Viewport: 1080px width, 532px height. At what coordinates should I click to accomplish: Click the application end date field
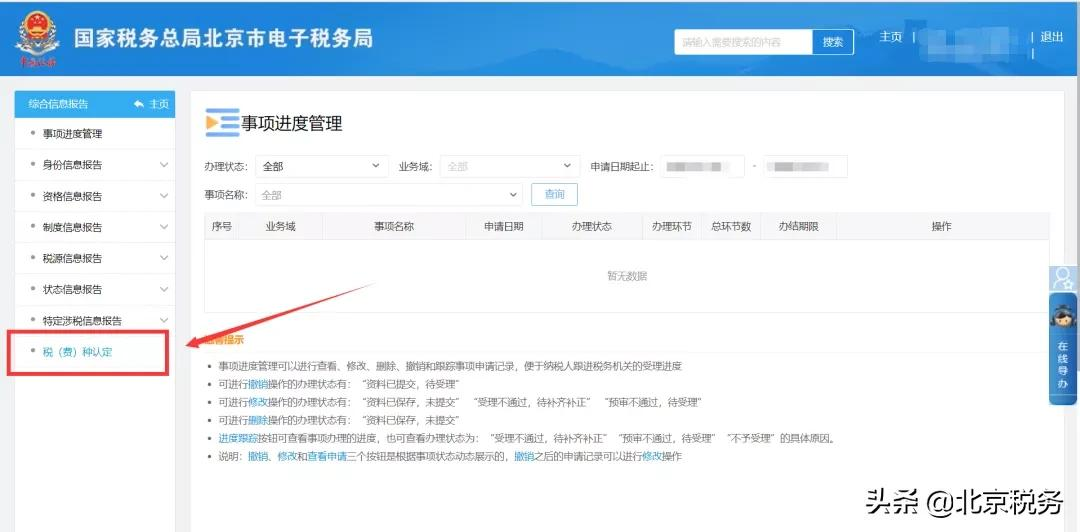point(805,166)
